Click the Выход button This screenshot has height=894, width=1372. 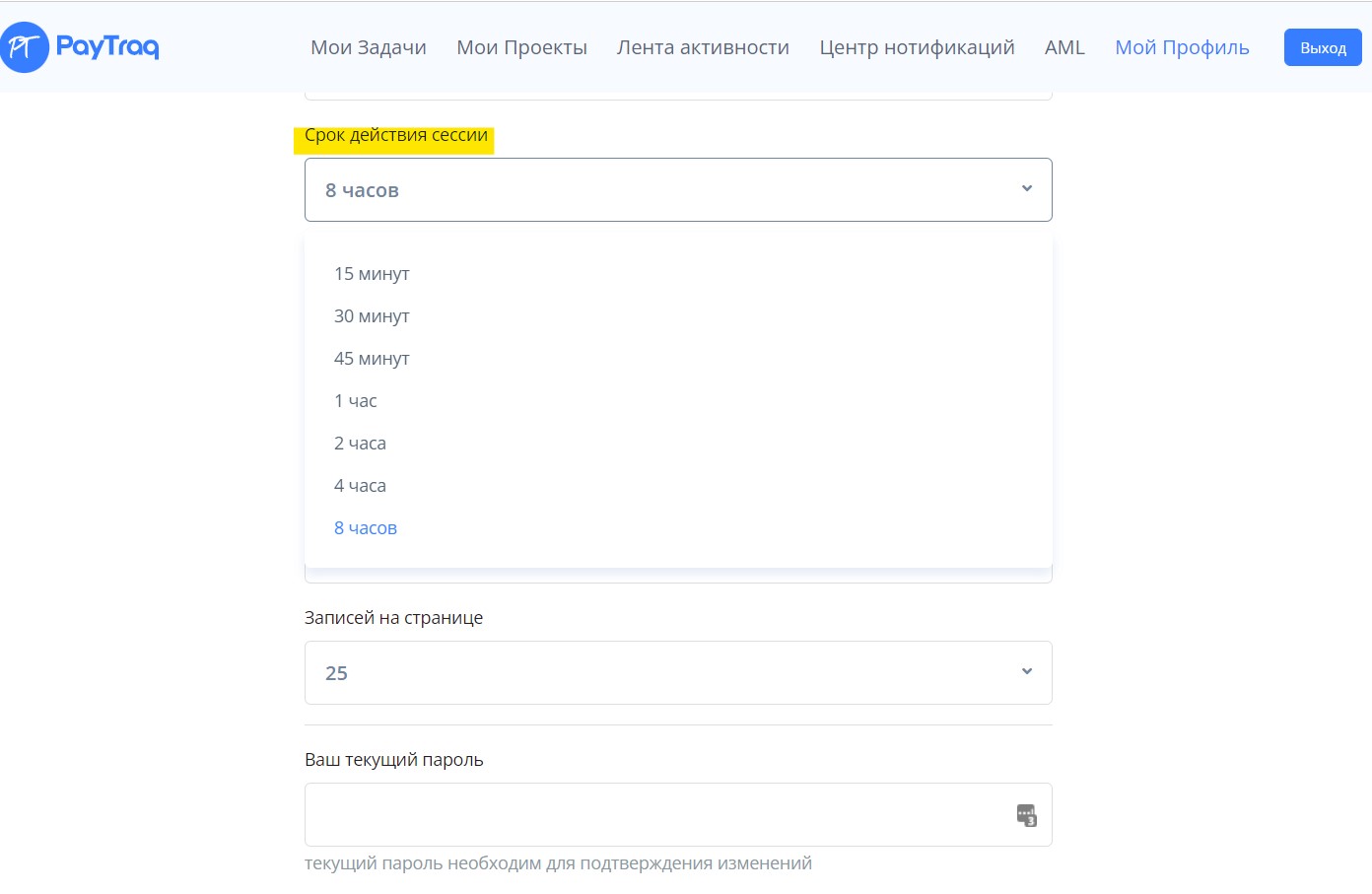pyautogui.click(x=1323, y=47)
